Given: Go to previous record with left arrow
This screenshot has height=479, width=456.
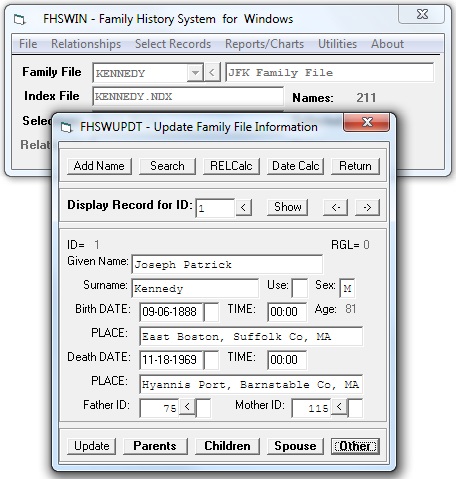Looking at the screenshot, I should coord(335,207).
